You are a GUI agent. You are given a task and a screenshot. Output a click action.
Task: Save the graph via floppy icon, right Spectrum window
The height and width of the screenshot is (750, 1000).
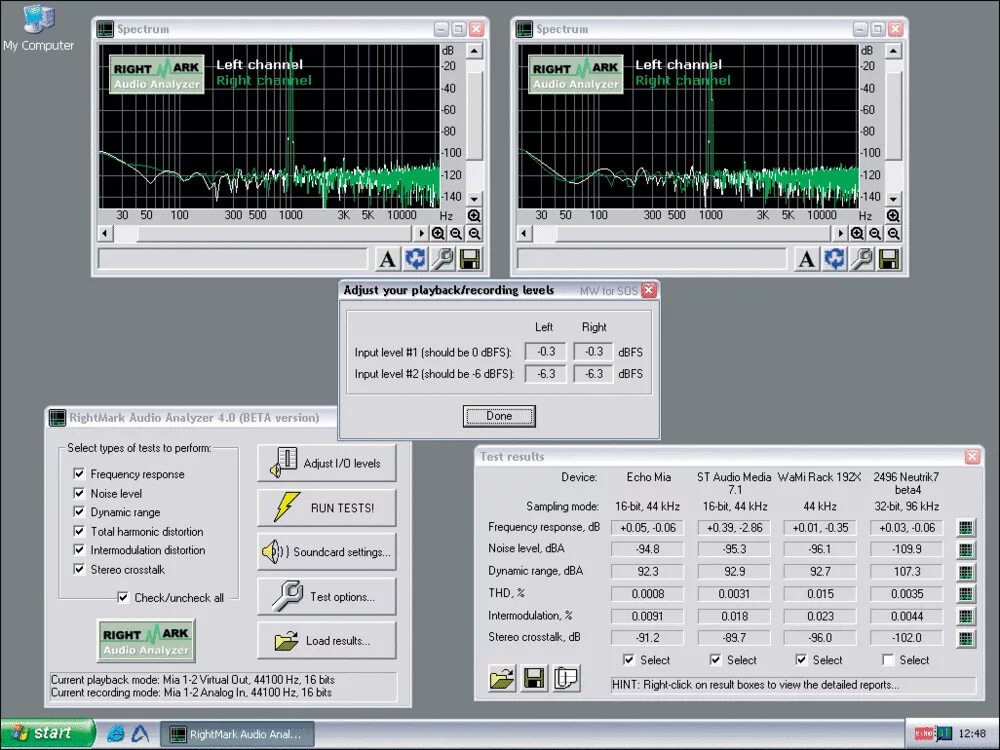coord(889,259)
